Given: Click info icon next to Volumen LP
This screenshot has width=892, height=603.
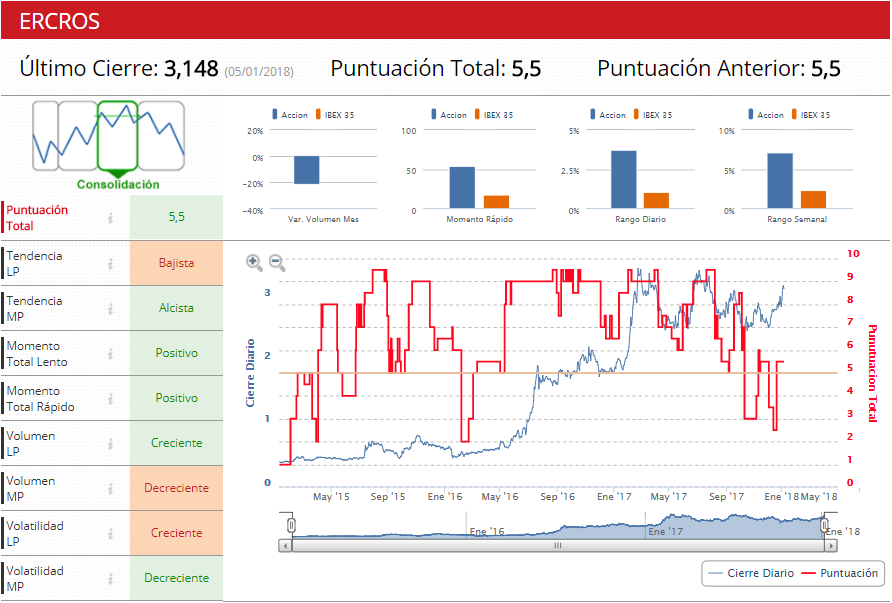Looking at the screenshot, I should coord(111,443).
